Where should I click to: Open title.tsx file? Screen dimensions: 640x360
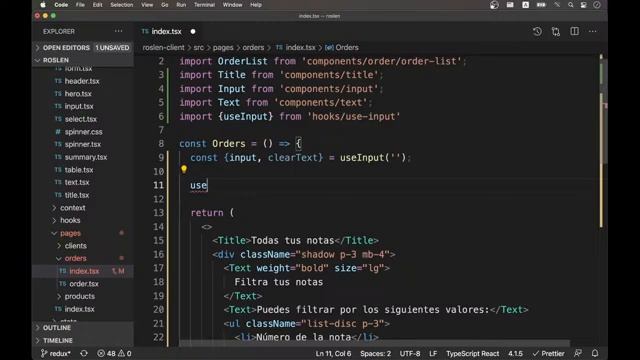click(77, 195)
